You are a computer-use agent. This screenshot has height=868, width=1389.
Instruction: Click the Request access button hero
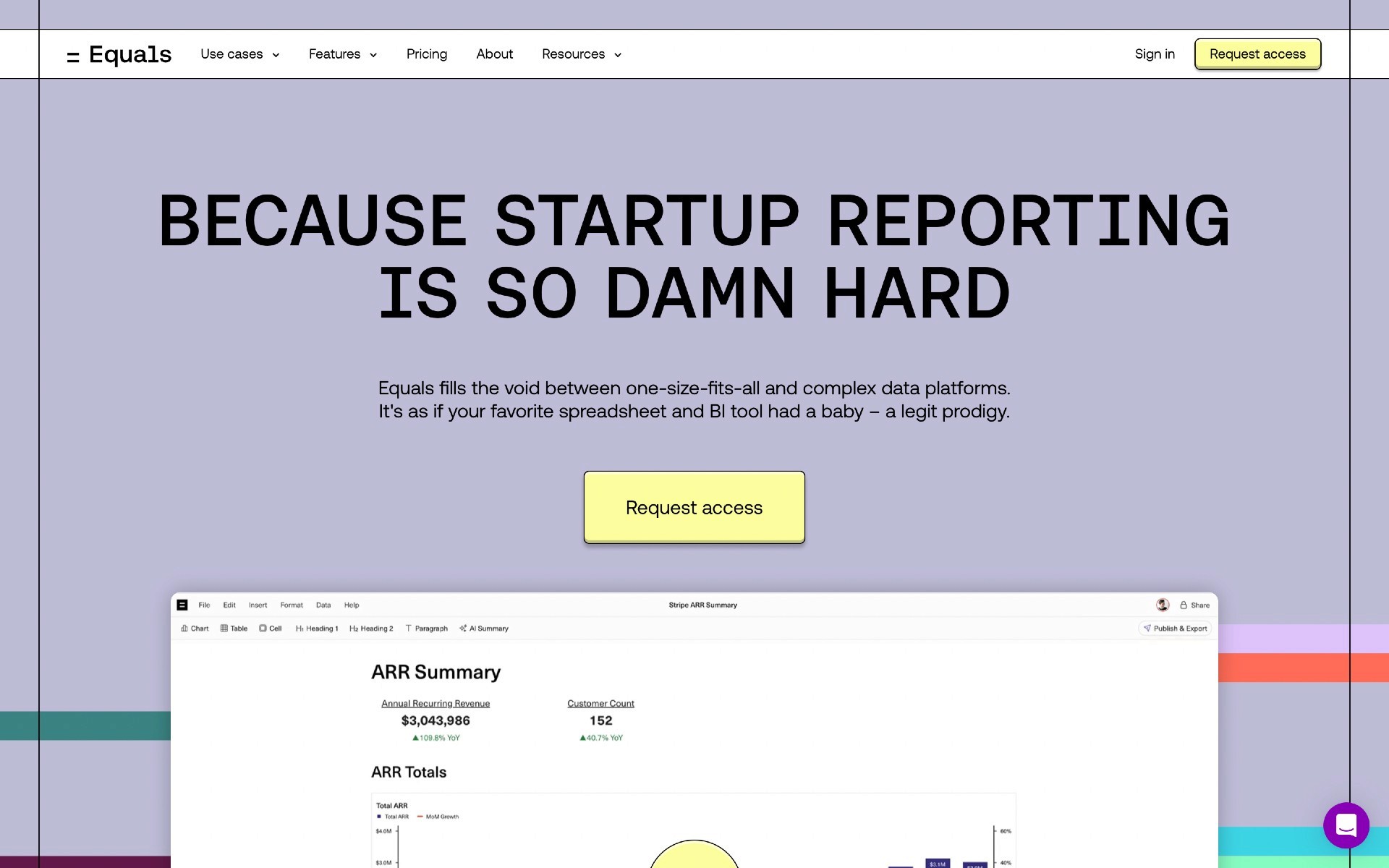(x=693, y=506)
